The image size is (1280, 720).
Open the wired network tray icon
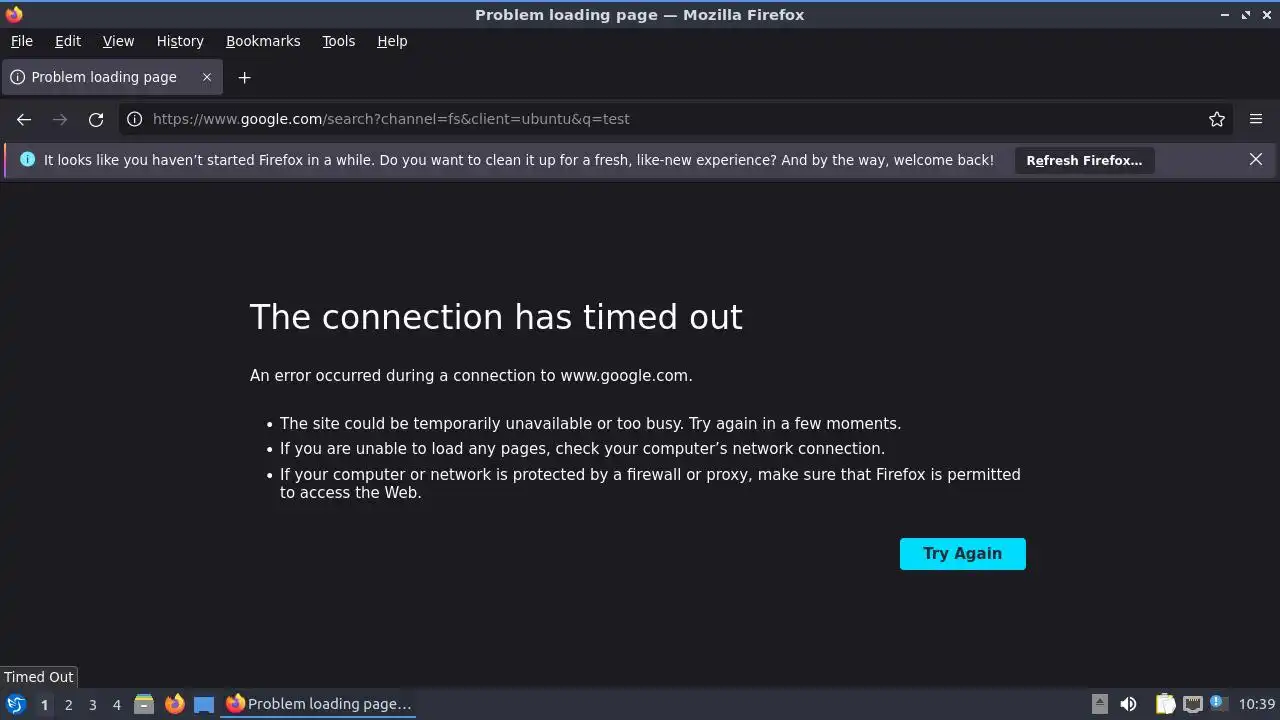1192,704
